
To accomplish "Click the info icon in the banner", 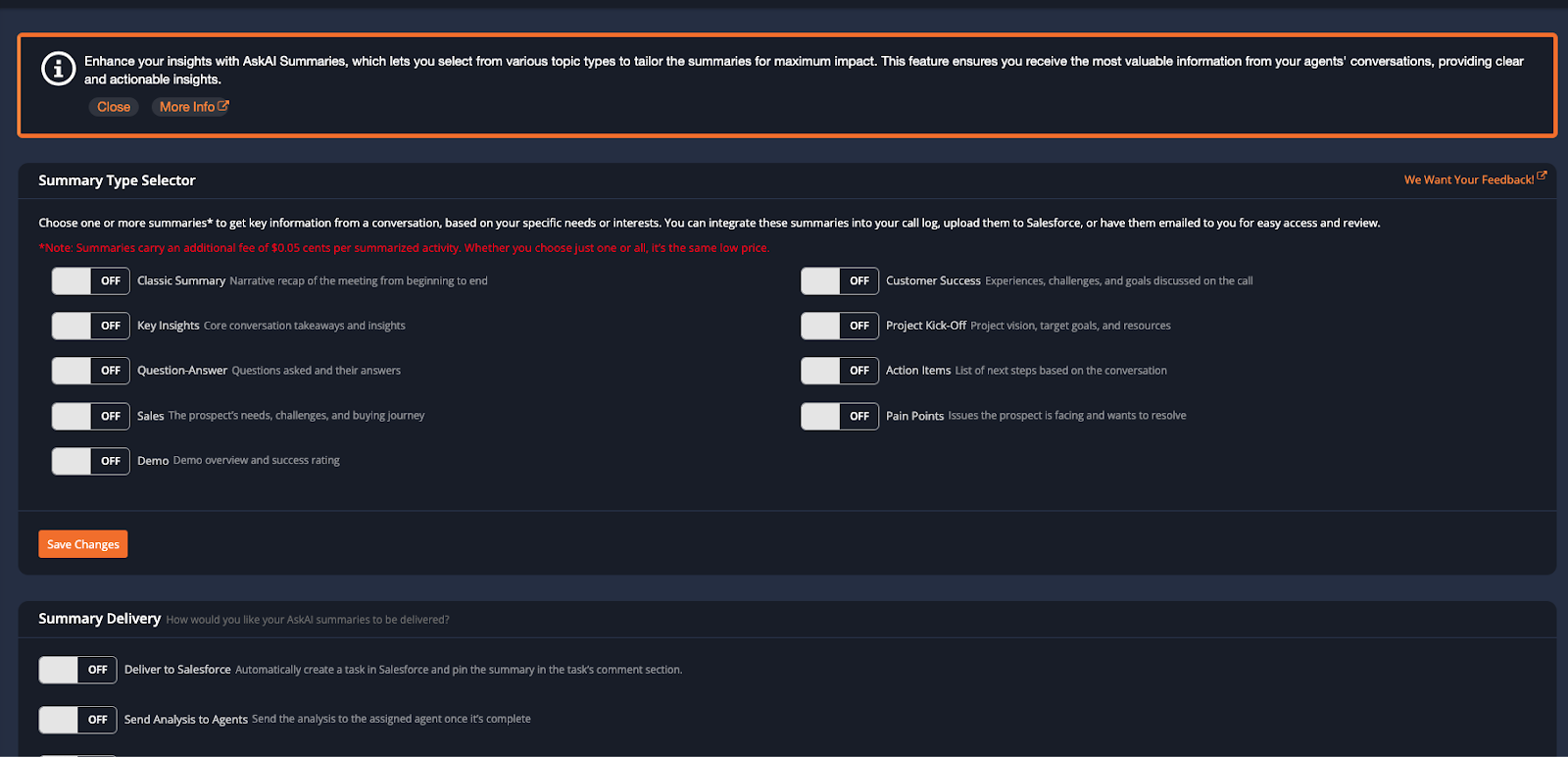I will 58,69.
